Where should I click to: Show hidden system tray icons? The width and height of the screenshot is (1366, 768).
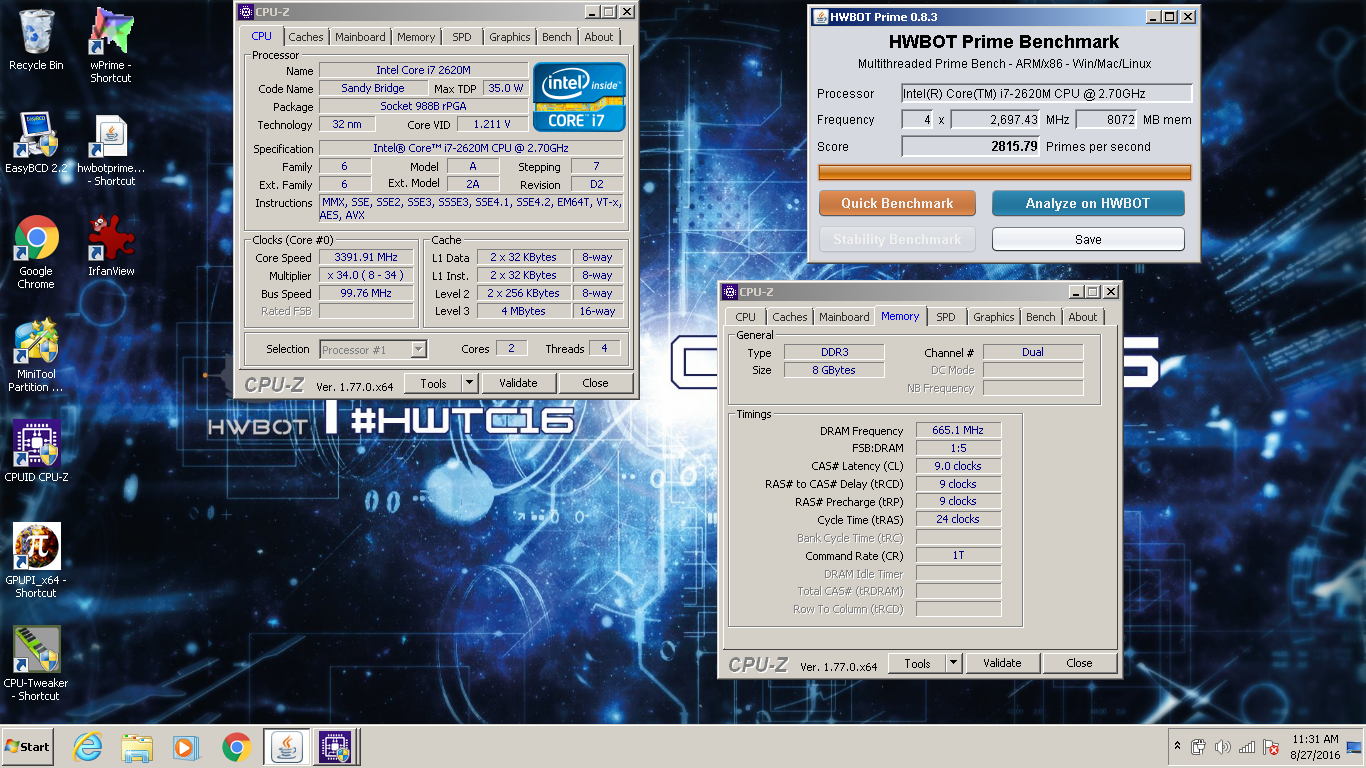click(1176, 746)
